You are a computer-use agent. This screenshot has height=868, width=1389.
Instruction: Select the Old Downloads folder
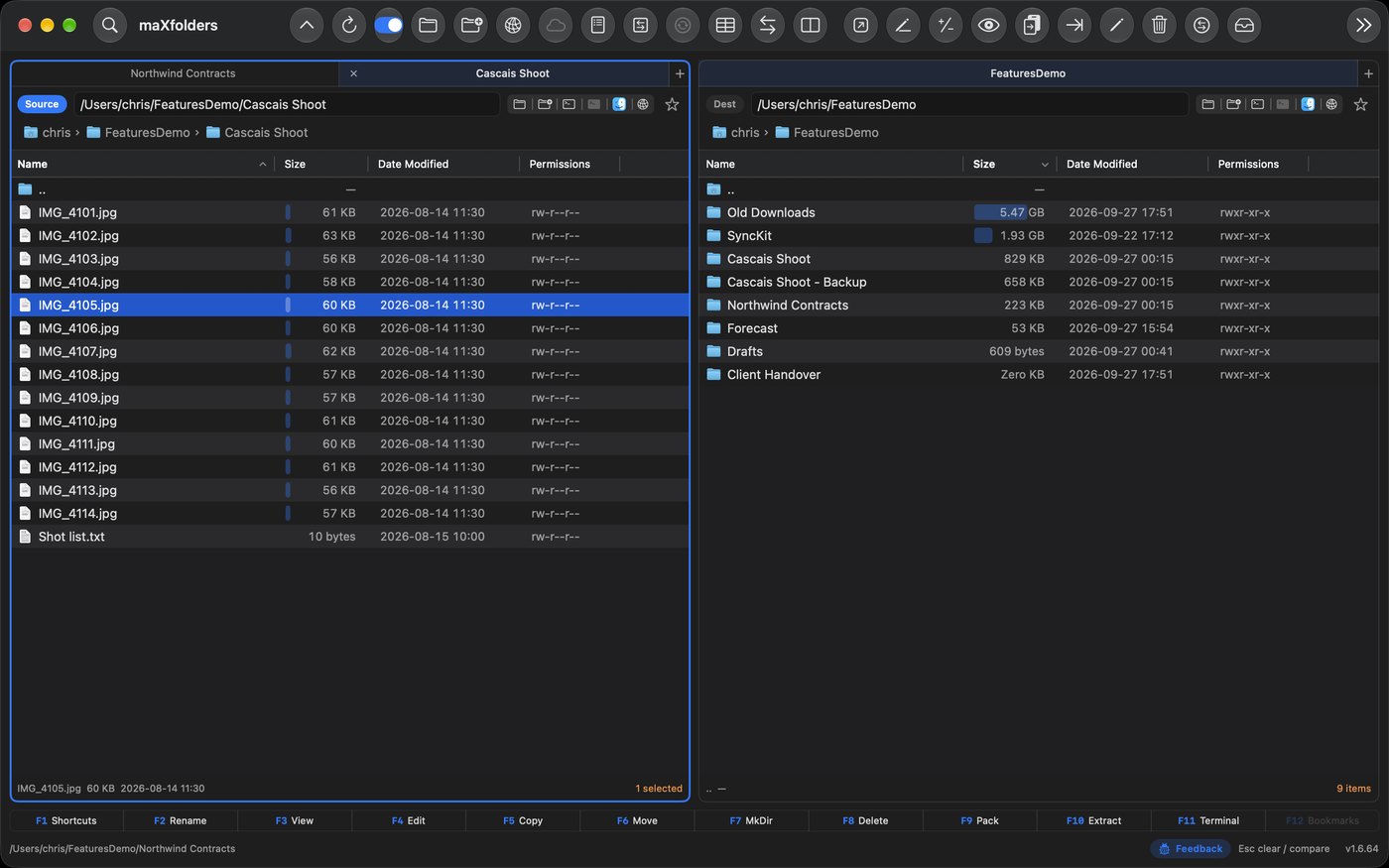point(1039,212)
